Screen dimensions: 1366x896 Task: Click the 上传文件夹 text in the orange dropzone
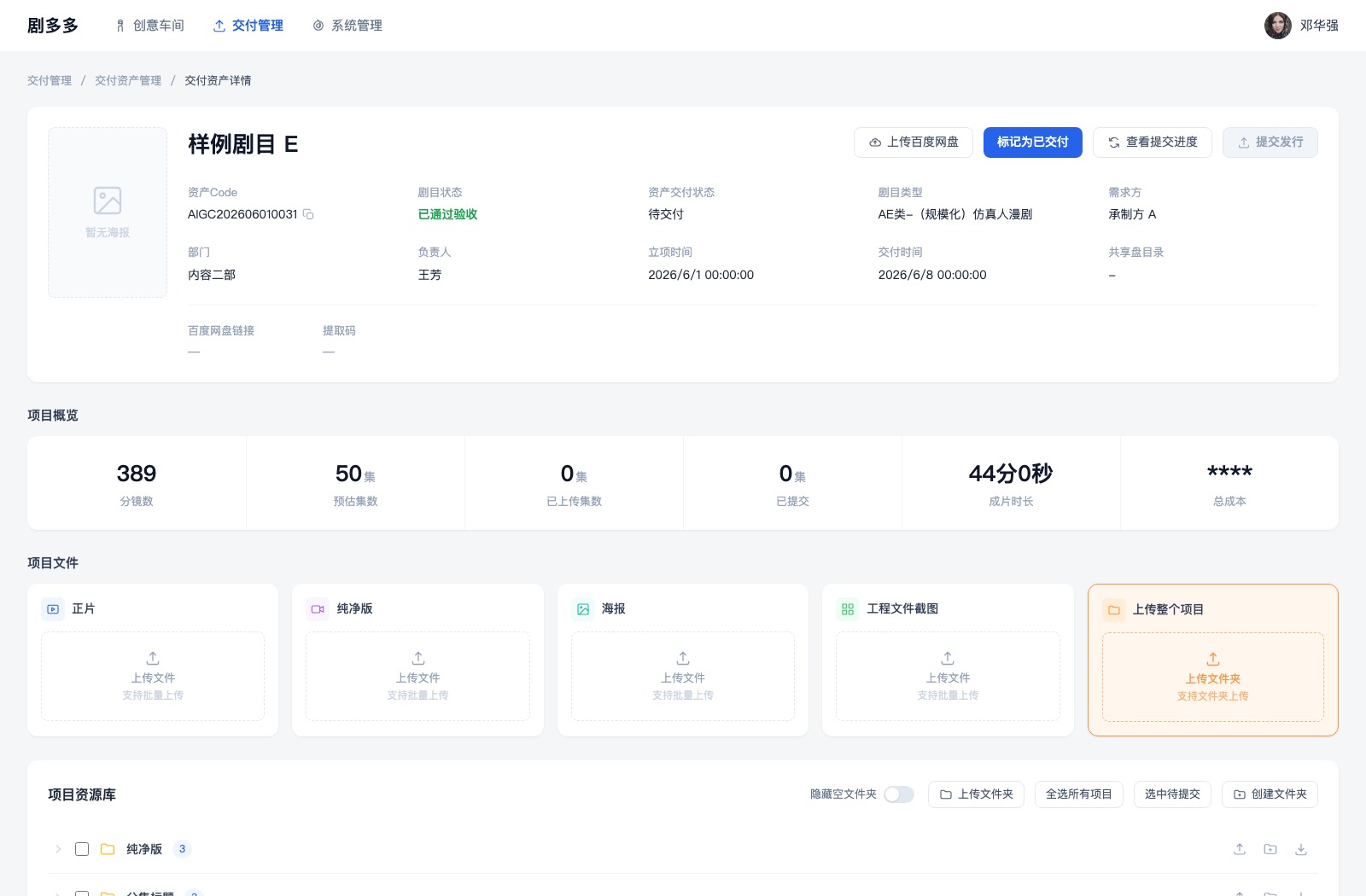pos(1213,679)
